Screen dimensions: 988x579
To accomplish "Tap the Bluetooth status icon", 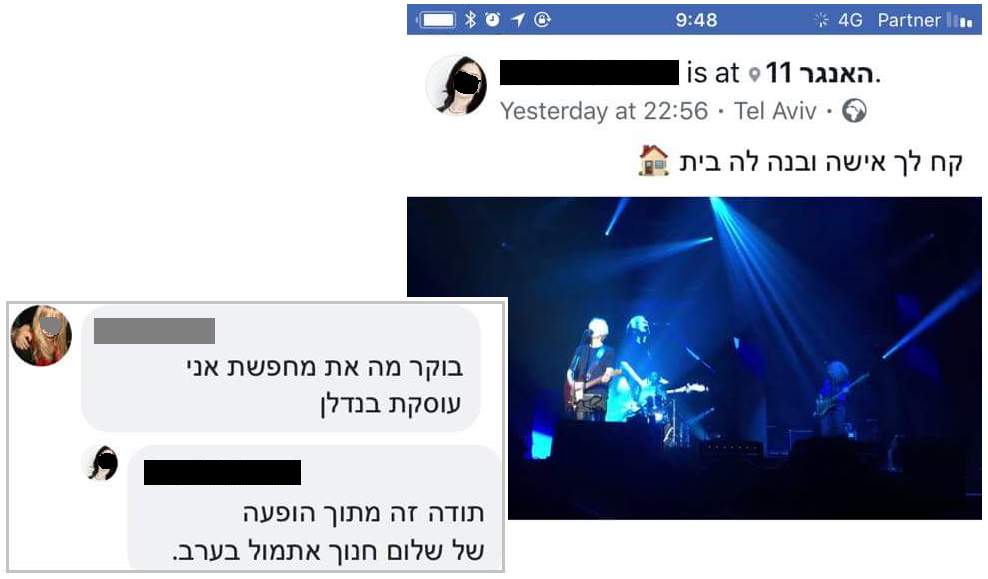I will point(470,20).
